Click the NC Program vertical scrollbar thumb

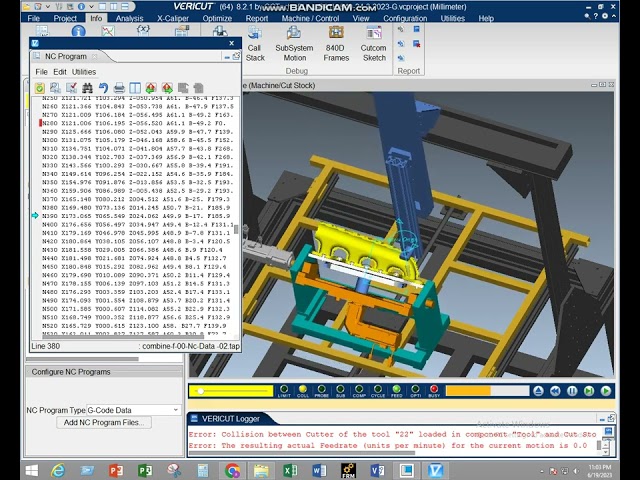click(236, 229)
